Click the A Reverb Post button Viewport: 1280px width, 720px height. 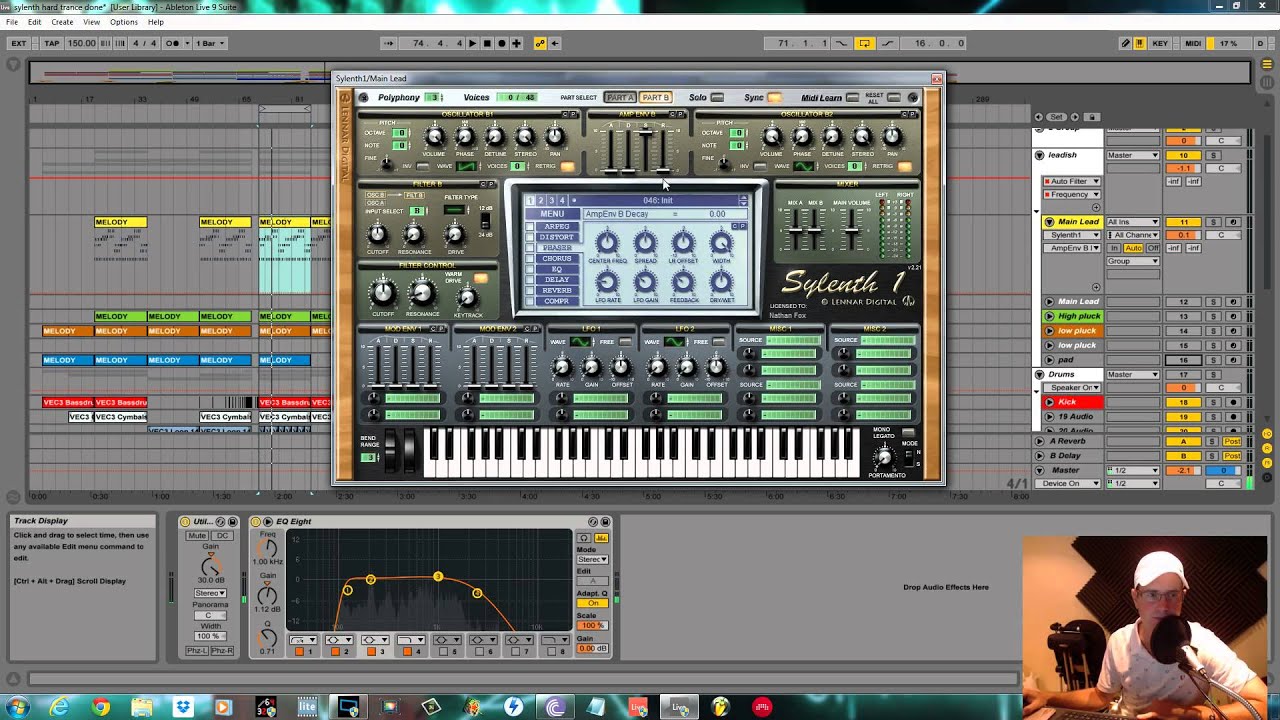[x=1232, y=441]
